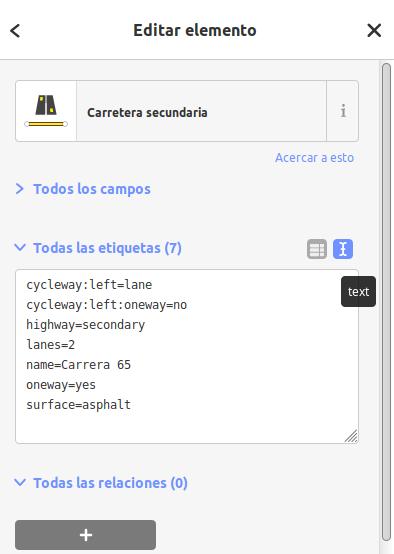Click the plus button to add a relation
Image resolution: width=394 pixels, height=554 pixels.
(x=86, y=535)
